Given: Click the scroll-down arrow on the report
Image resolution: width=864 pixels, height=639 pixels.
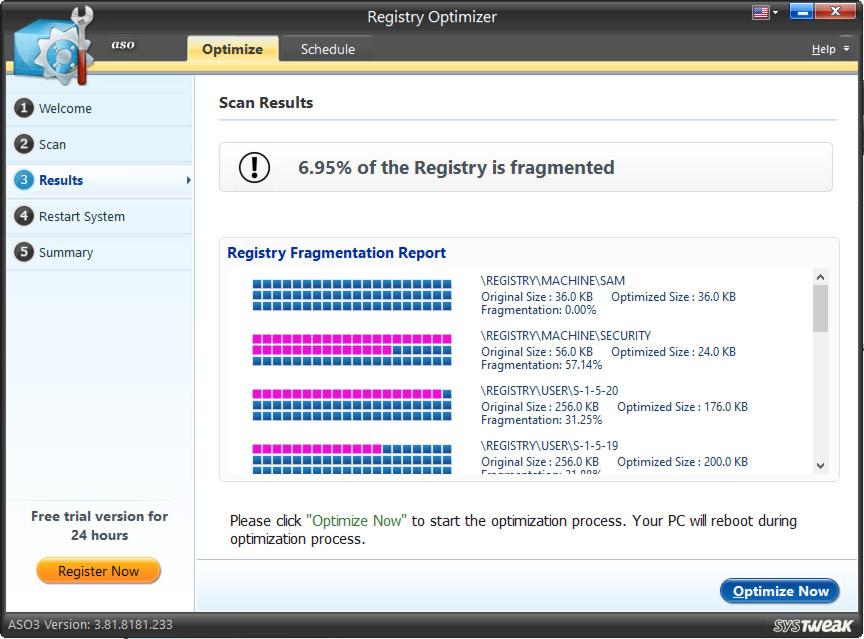Looking at the screenshot, I should pos(821,465).
